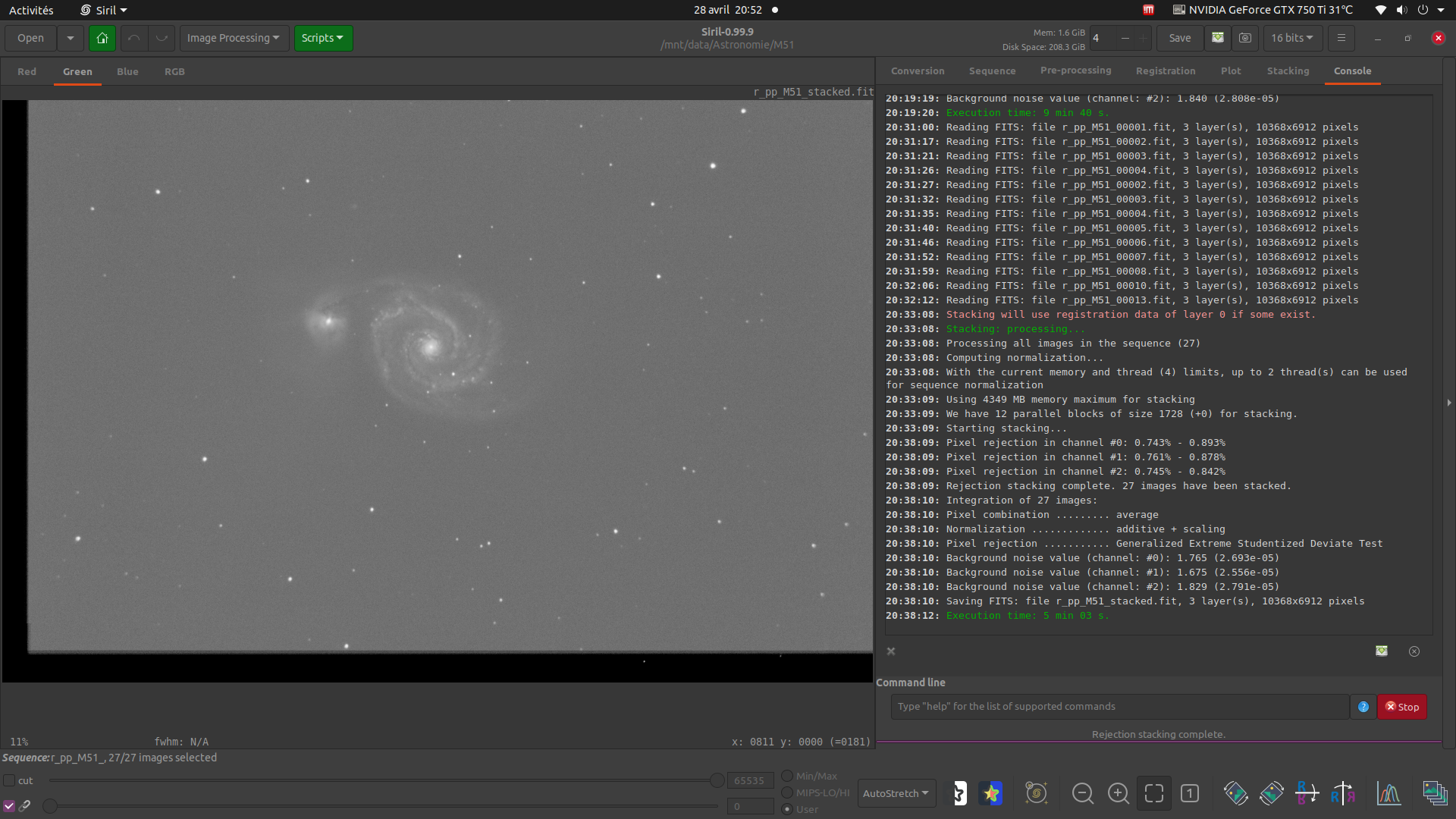Click the astrometry galaxy icon
Screen dimensions: 1456x819
coord(1036,793)
